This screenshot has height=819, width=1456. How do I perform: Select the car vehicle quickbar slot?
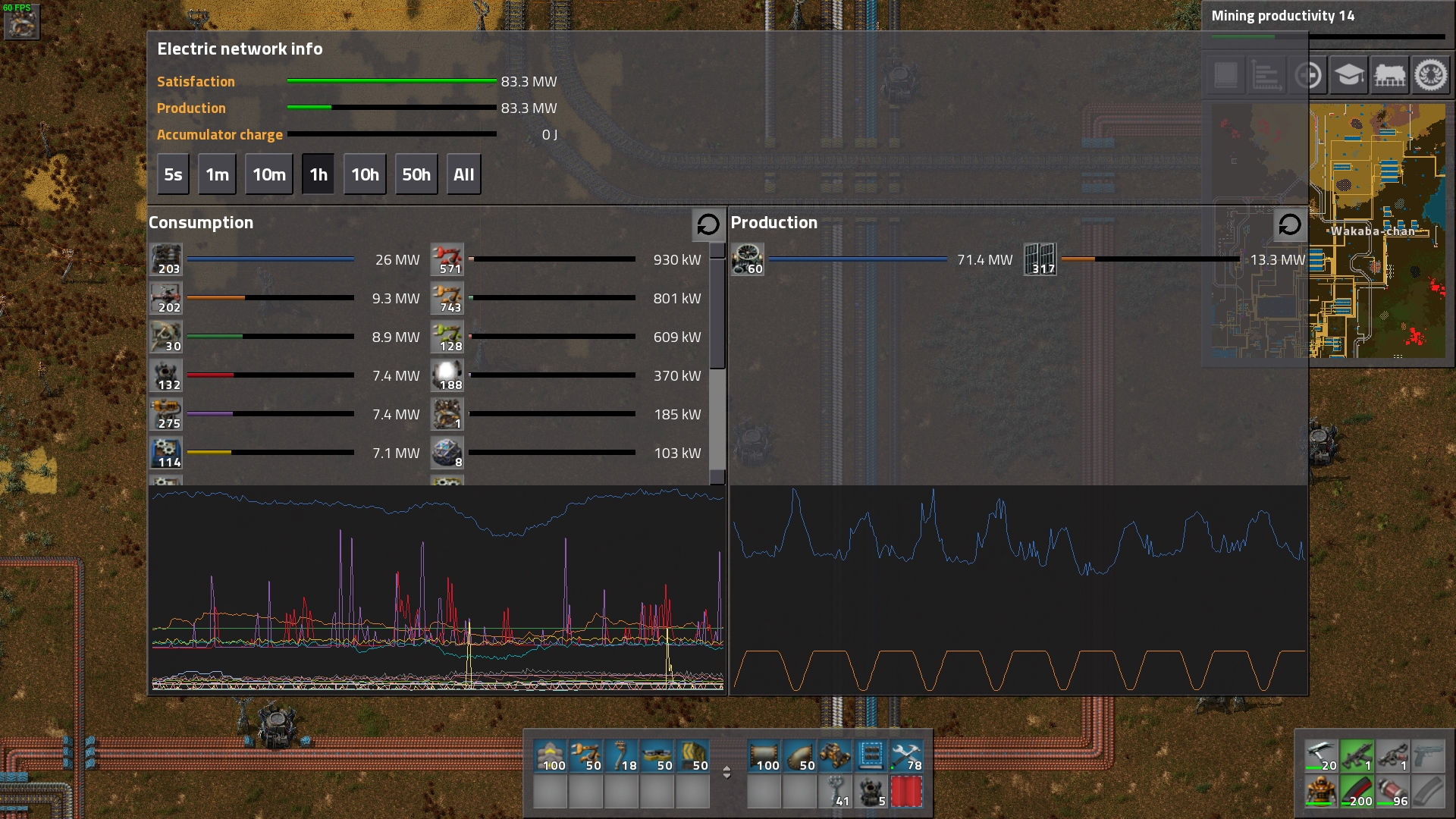pyautogui.click(x=835, y=756)
